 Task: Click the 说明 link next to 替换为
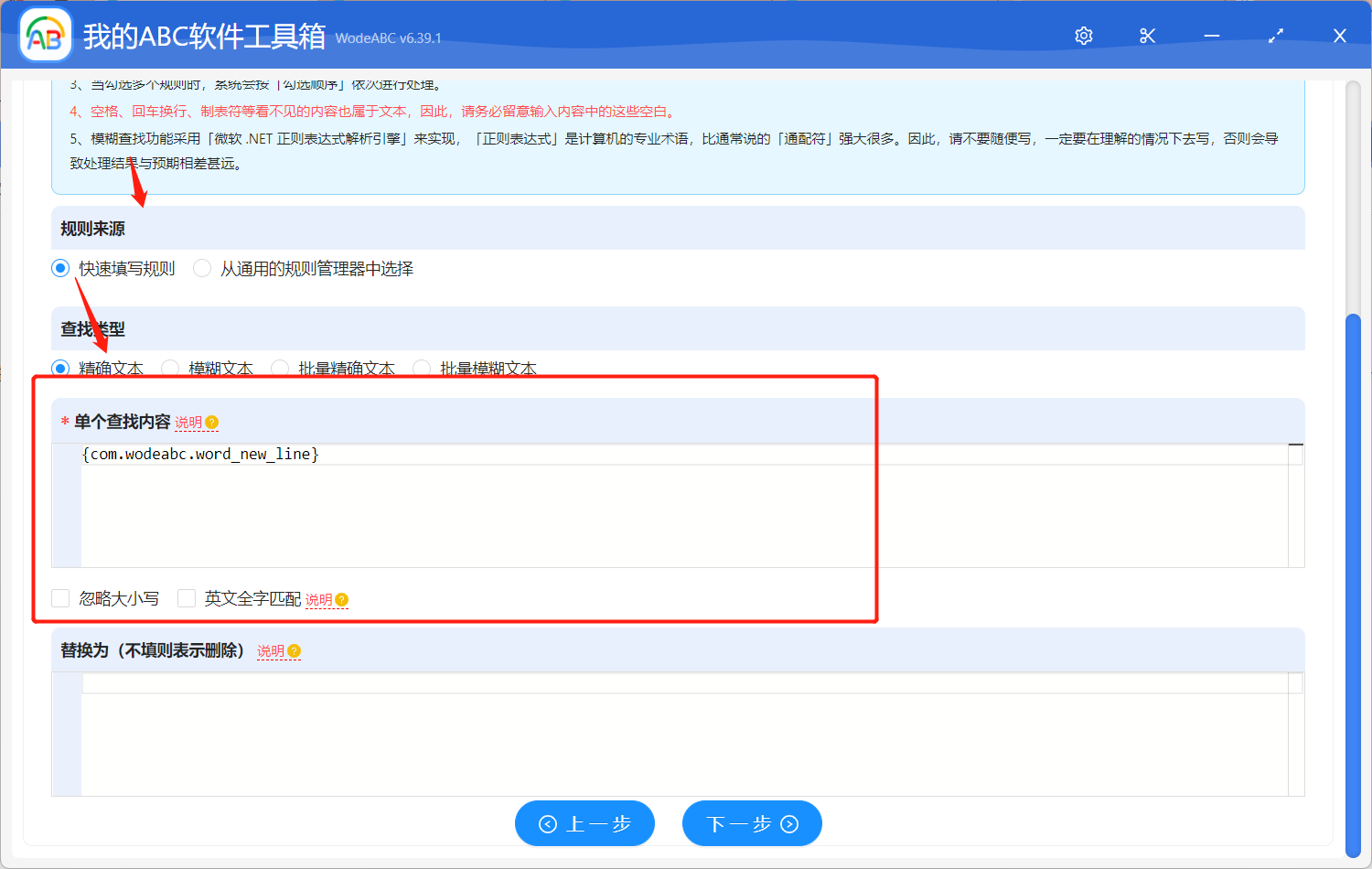272,650
